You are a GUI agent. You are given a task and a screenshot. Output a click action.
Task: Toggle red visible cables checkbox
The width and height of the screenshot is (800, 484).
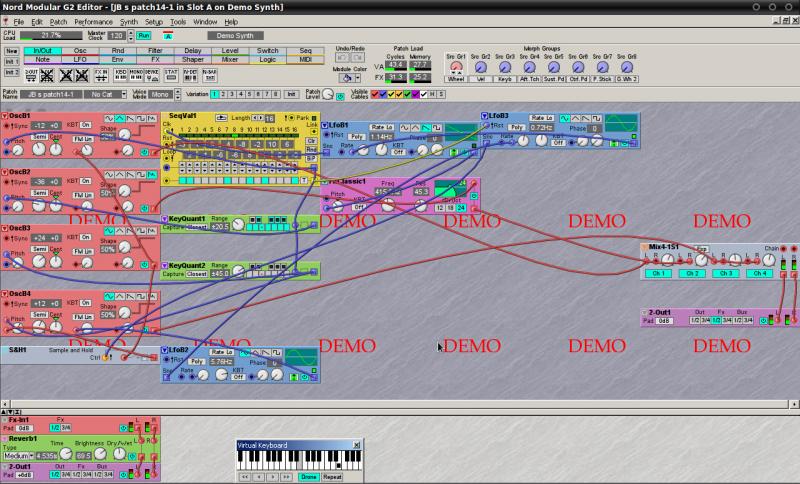point(375,94)
